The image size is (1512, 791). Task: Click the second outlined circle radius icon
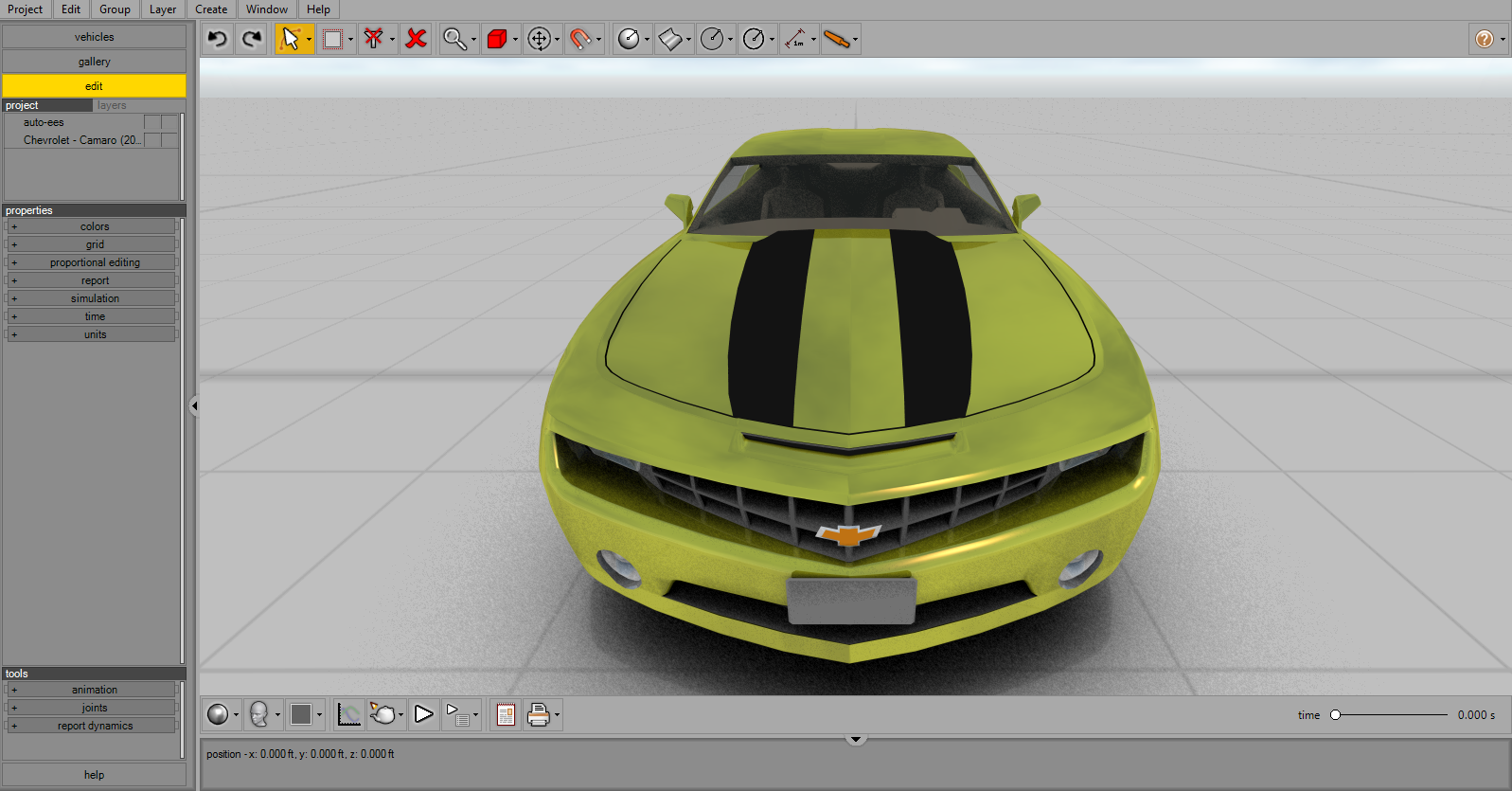pyautogui.click(x=754, y=39)
